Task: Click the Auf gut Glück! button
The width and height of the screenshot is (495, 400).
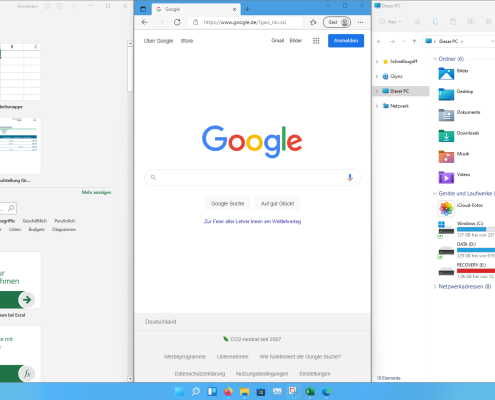Action: (x=277, y=203)
